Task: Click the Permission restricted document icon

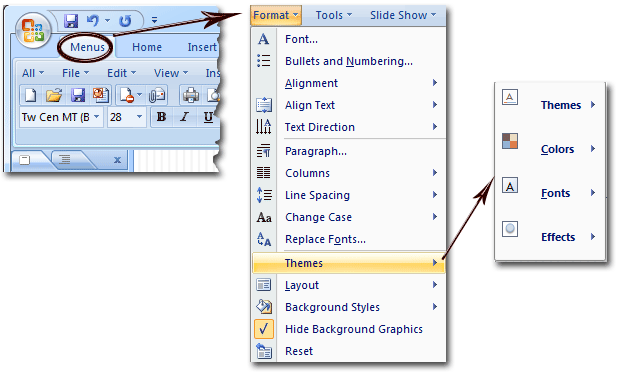Action: 127,95
